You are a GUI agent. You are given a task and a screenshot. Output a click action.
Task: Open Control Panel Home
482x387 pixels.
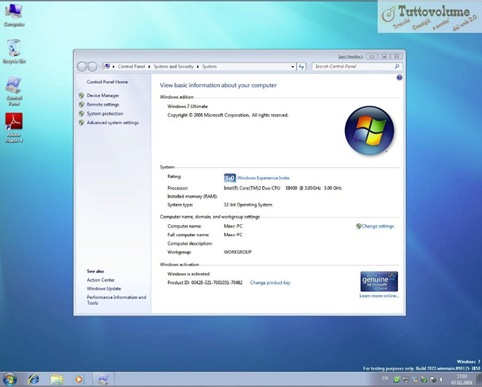click(107, 82)
